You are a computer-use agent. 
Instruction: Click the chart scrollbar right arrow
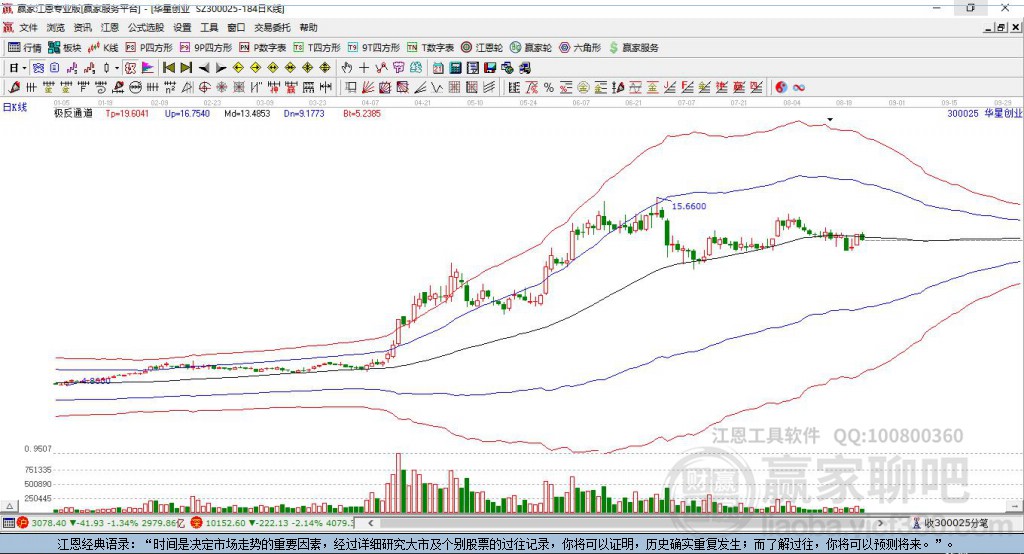point(880,523)
